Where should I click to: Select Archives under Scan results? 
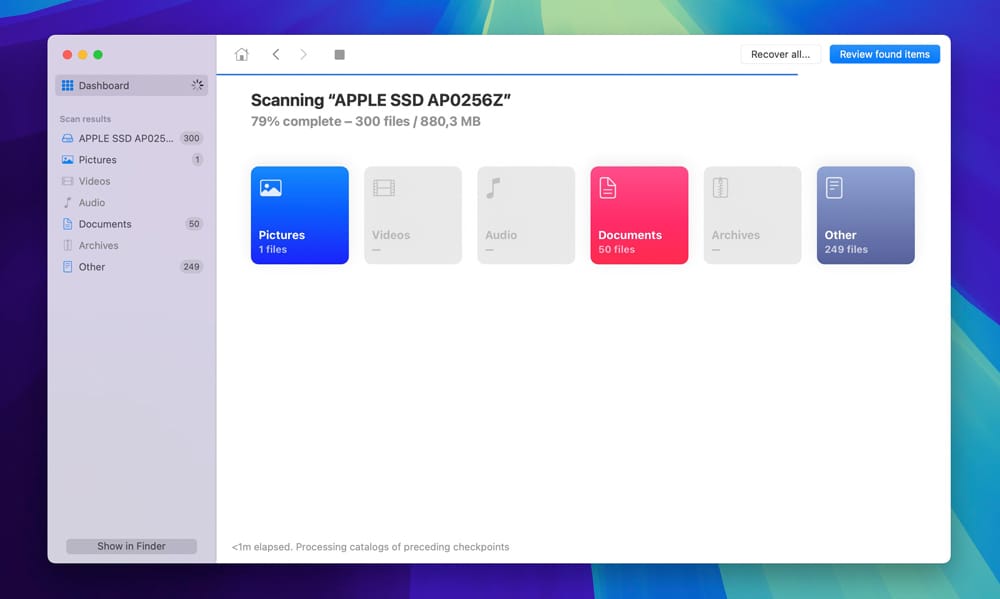(x=97, y=244)
